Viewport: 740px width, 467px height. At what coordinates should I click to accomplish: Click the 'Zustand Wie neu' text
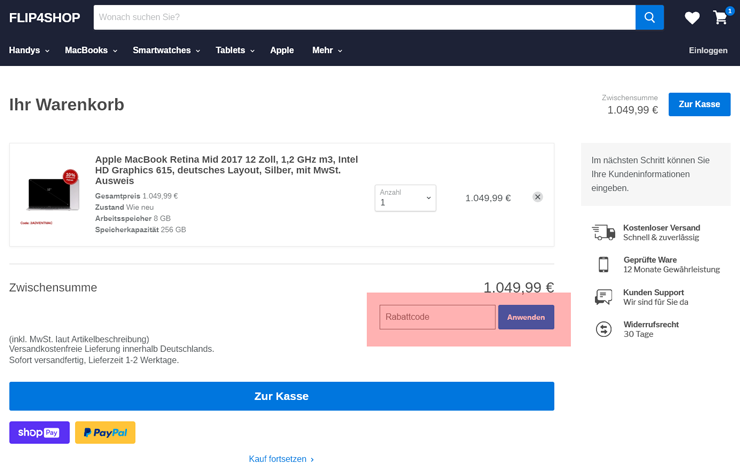click(124, 207)
